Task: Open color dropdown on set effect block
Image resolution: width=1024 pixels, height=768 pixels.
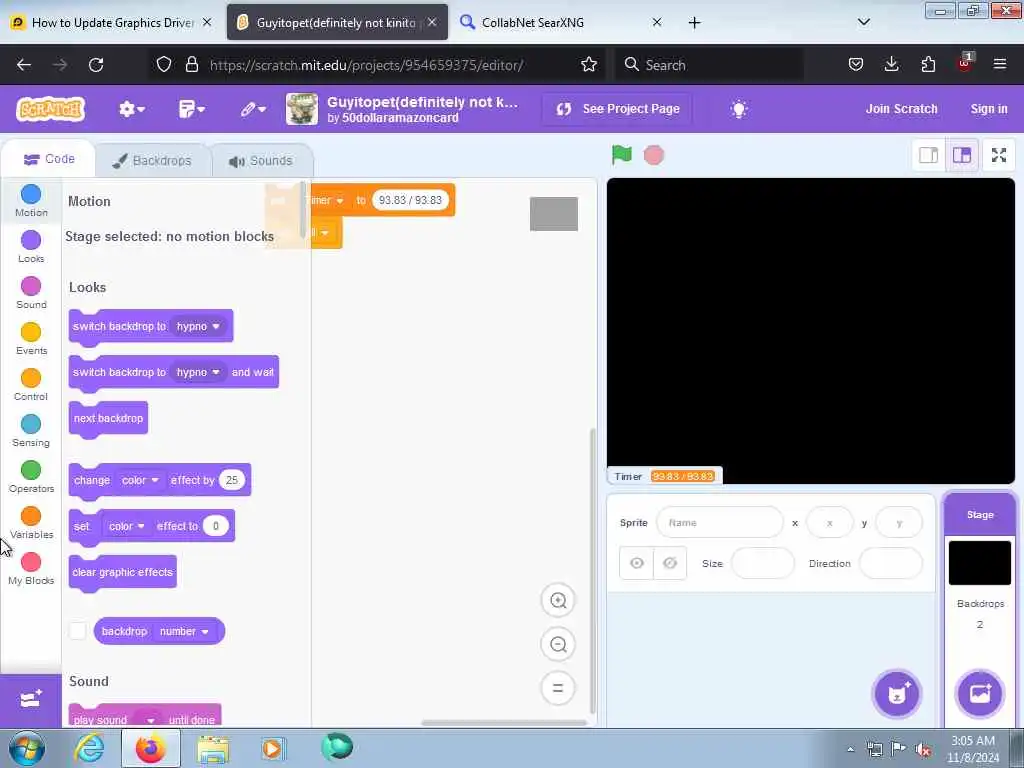Action: point(127,526)
